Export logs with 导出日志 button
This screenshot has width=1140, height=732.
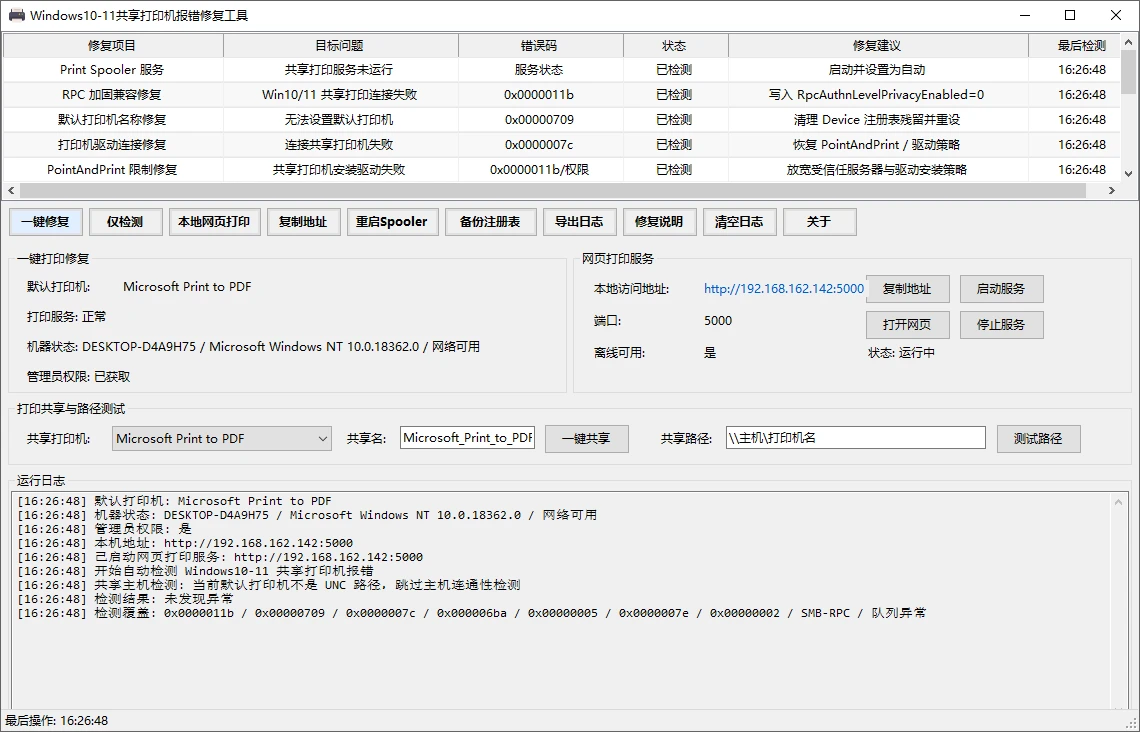579,222
